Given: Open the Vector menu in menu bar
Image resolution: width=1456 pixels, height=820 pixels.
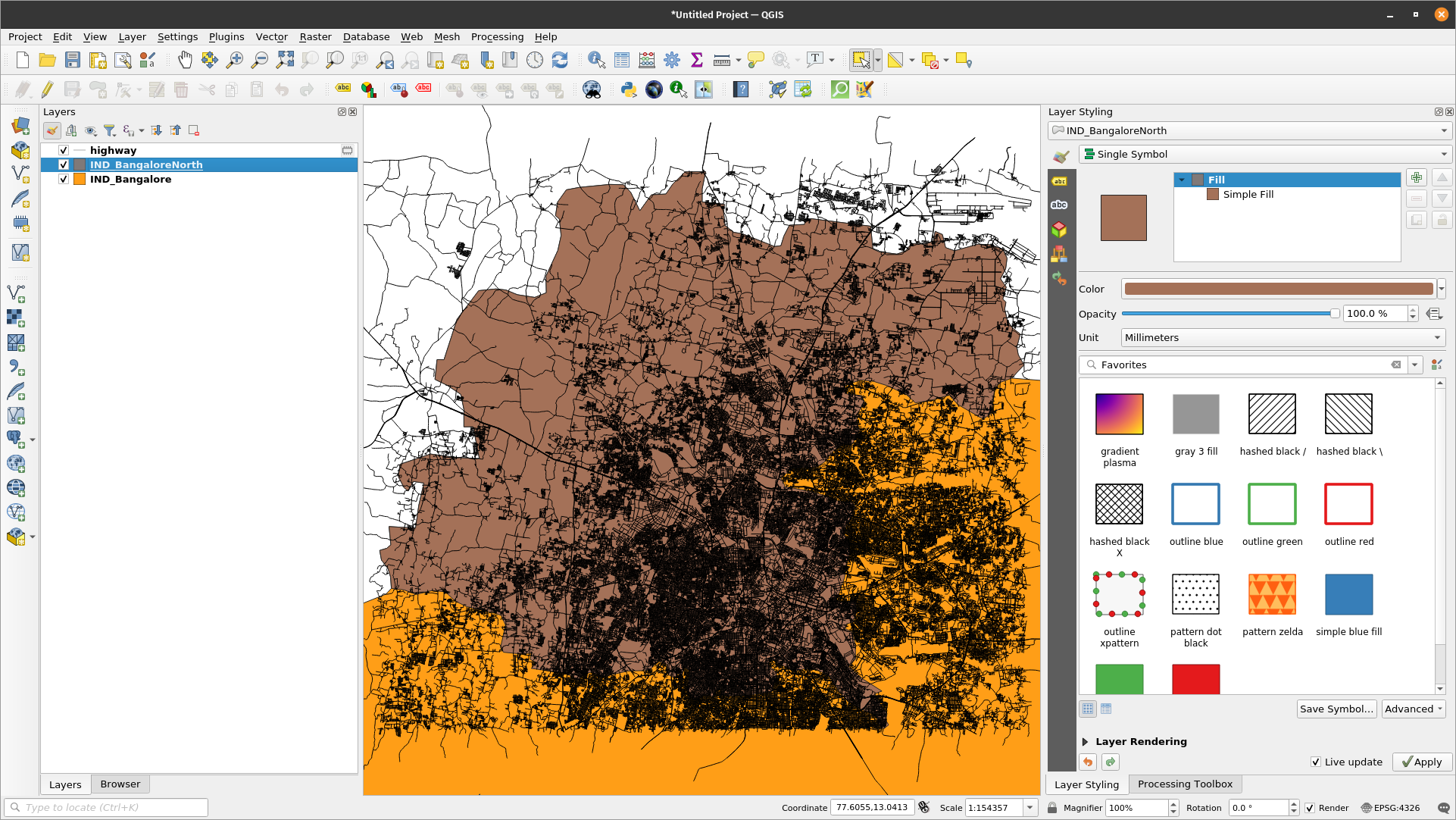Looking at the screenshot, I should click(x=270, y=36).
